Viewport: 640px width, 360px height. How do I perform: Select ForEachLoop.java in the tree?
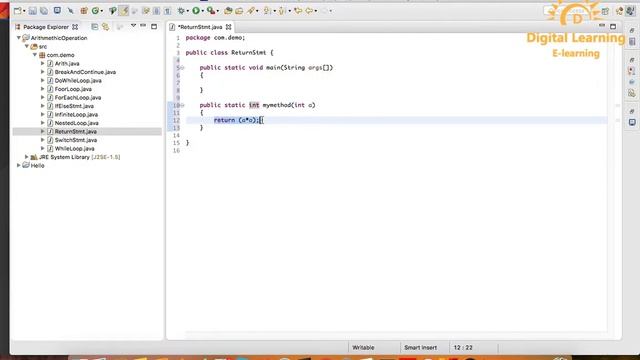pos(78,98)
